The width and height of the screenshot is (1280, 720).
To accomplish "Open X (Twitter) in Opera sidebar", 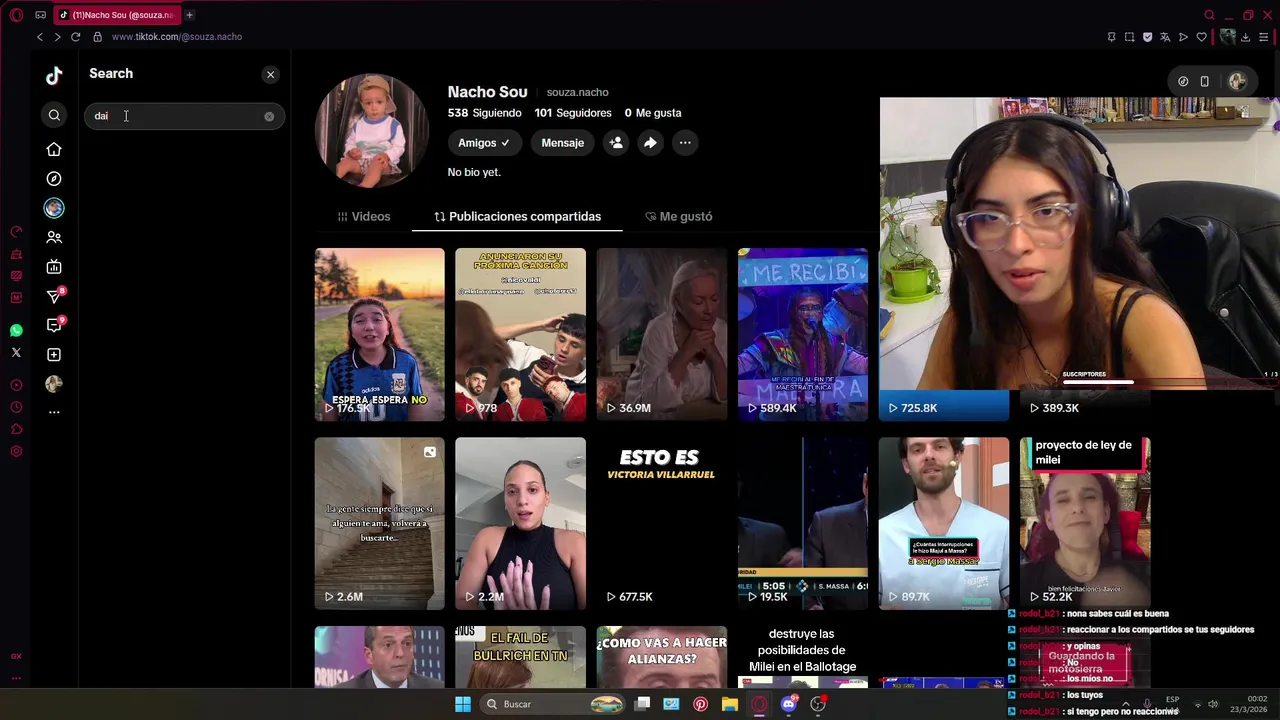I will [16, 353].
